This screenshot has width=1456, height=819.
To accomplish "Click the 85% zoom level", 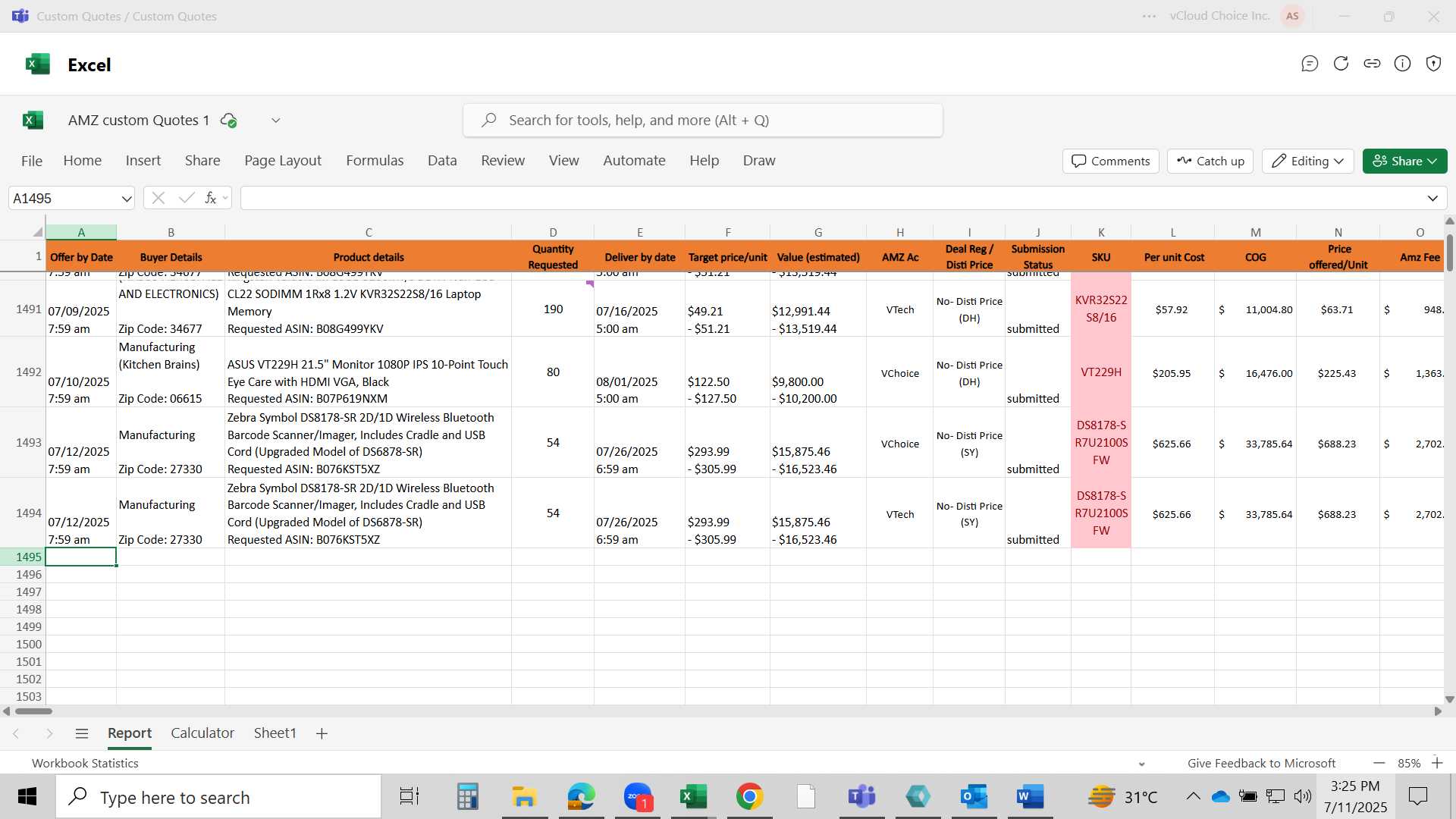I will 1409,764.
